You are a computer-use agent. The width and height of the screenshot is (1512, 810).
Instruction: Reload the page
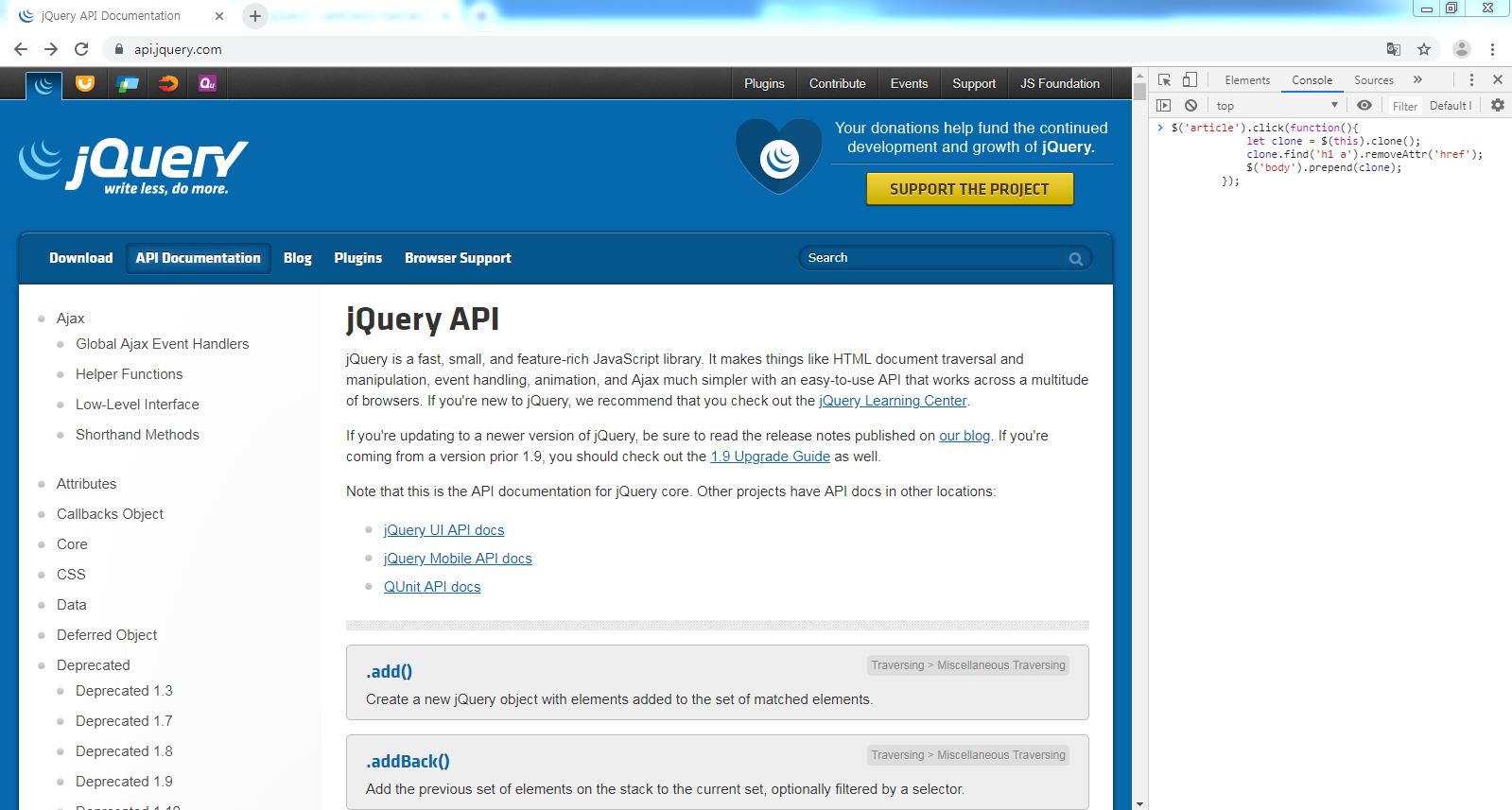82,49
